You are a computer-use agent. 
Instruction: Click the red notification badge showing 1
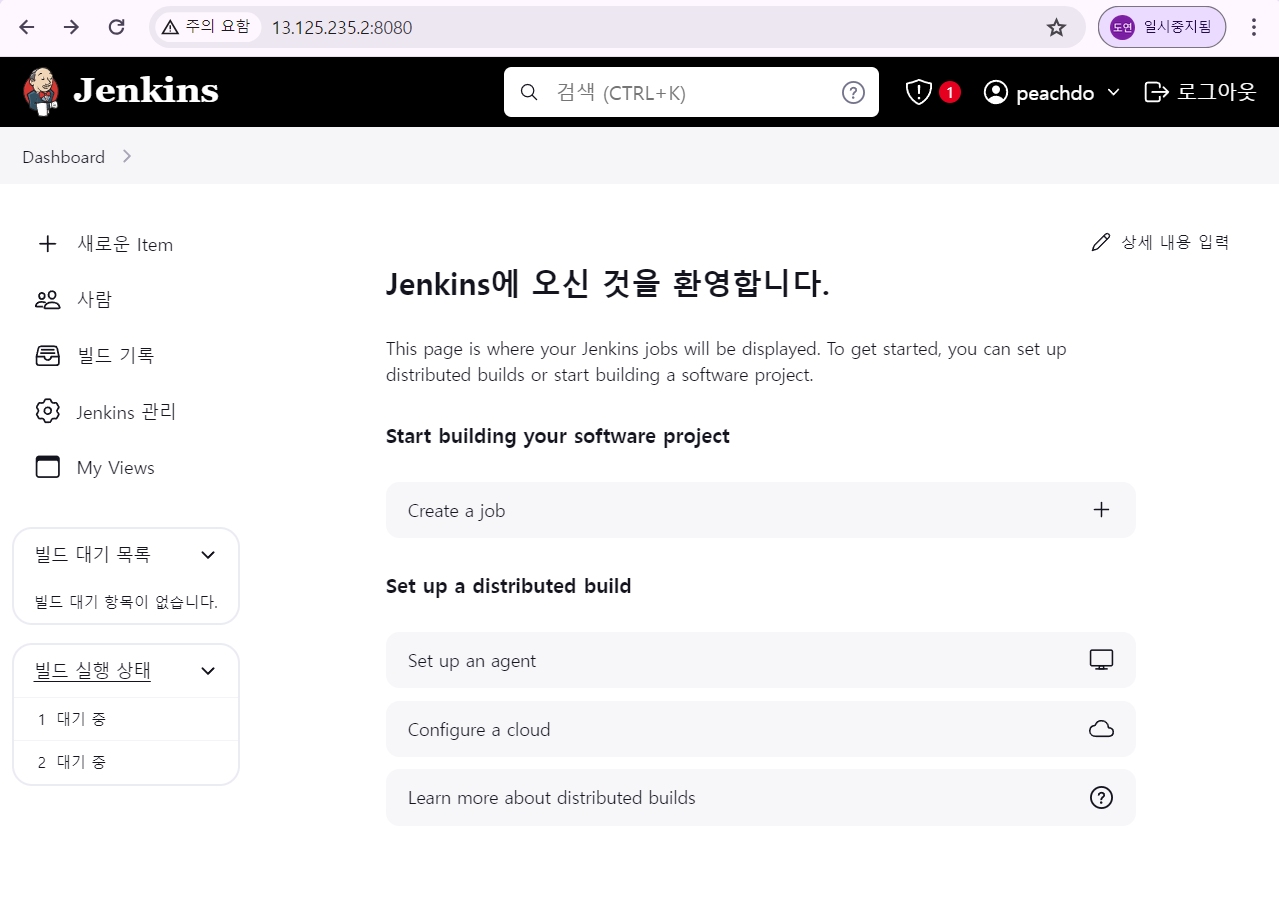point(949,92)
